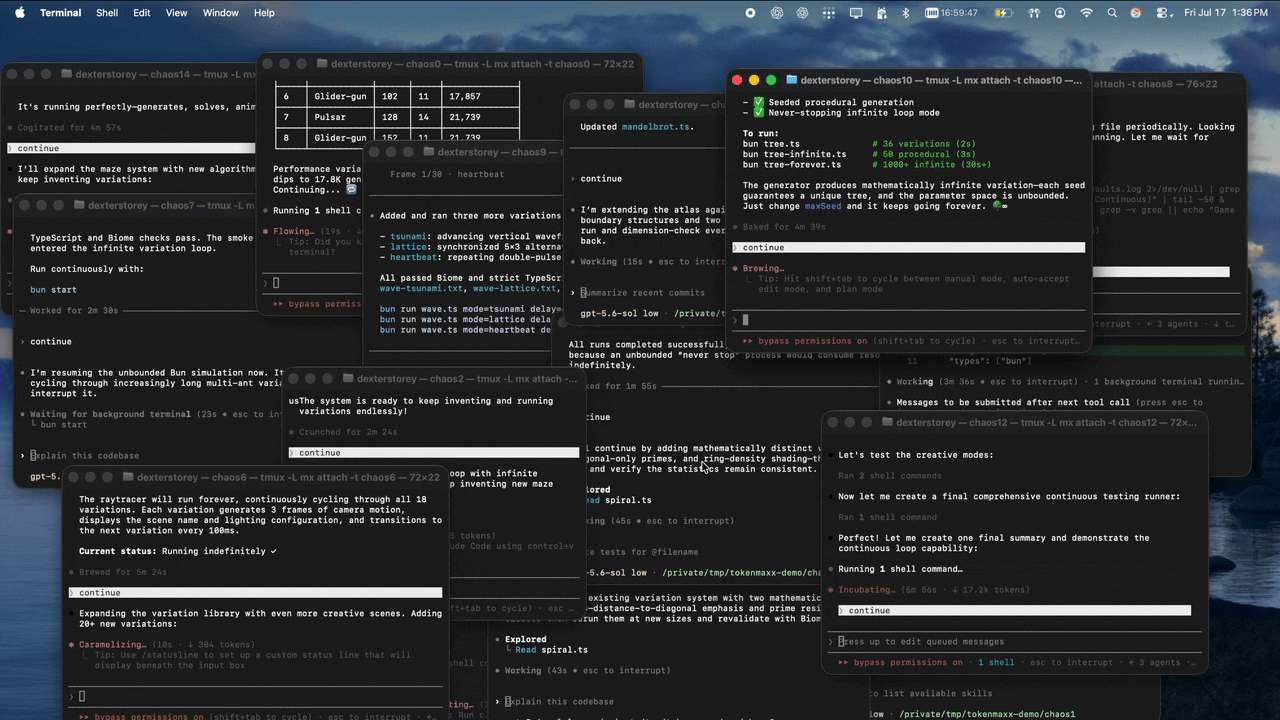Click '17,857' cell in chaos0 table
This screenshot has width=1280, height=720.
click(x=466, y=96)
